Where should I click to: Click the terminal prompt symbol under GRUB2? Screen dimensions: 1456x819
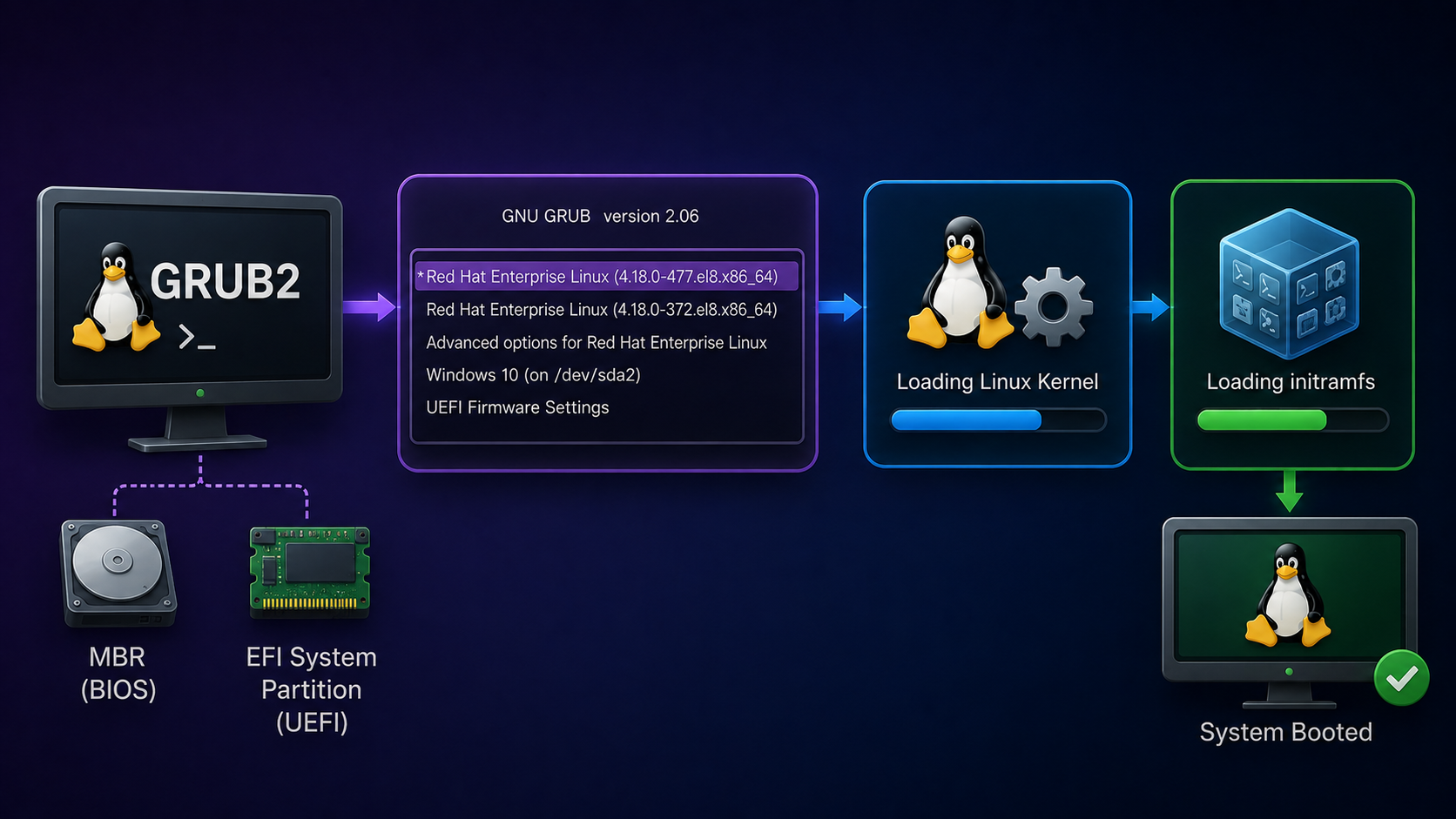(x=197, y=338)
